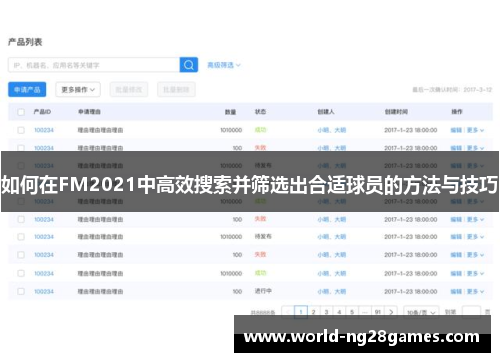Click creator 小明、大明 in the first row
The height and width of the screenshot is (362, 500).
click(332, 130)
